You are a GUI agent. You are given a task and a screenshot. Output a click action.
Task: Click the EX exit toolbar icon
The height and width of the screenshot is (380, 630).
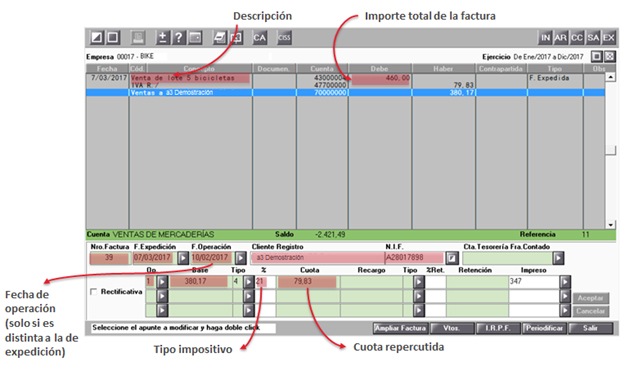(608, 38)
